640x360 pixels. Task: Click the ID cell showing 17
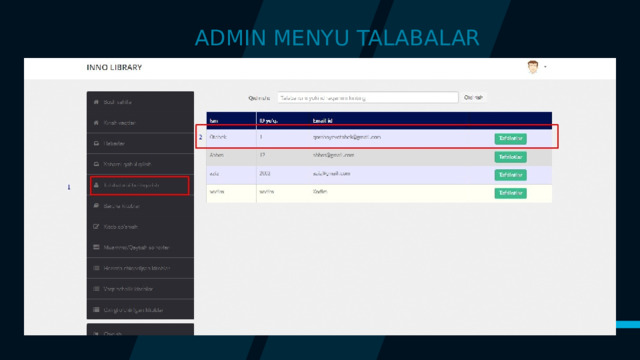click(x=262, y=155)
